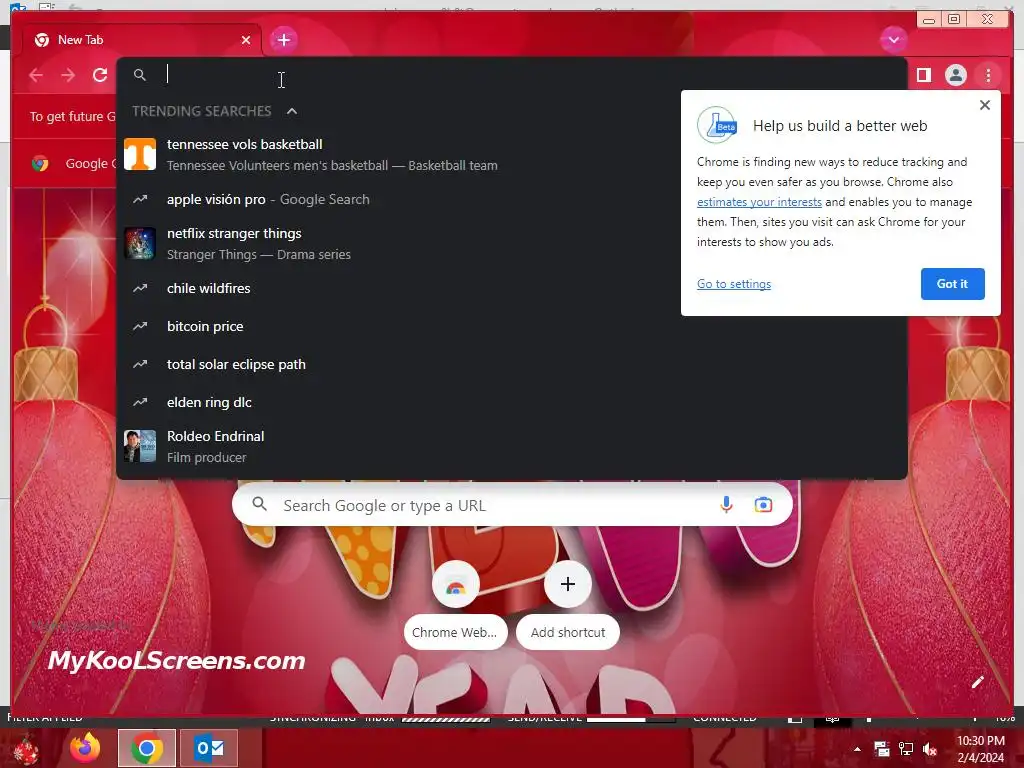Pick netflix stranger things suggestion

(511, 243)
